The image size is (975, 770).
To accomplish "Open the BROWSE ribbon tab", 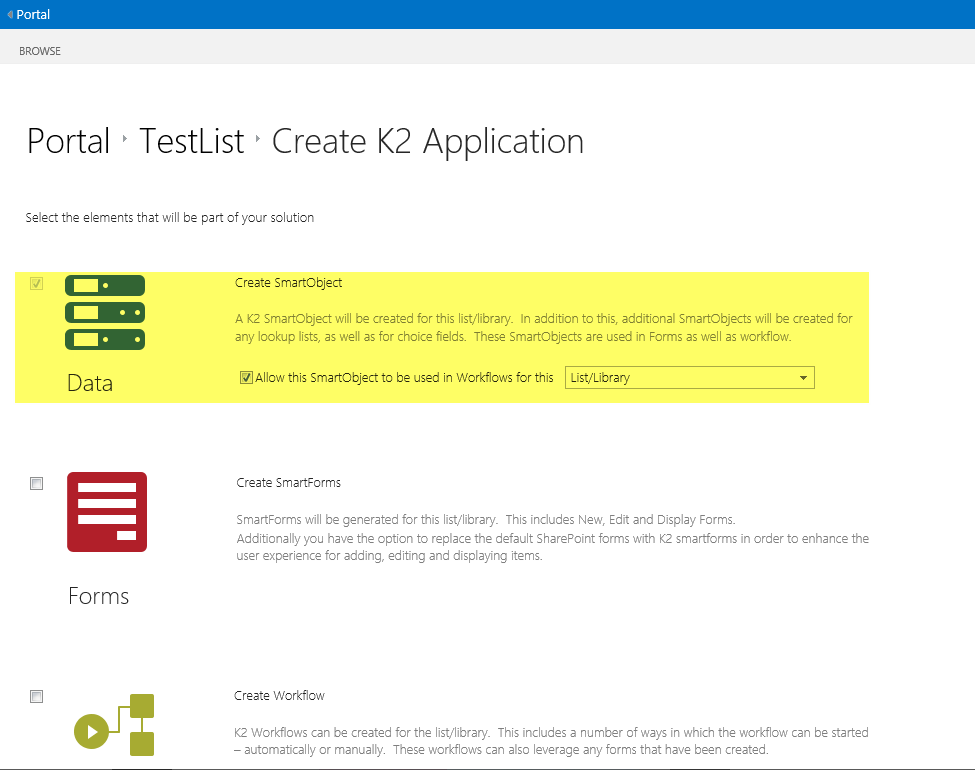I will pos(40,51).
